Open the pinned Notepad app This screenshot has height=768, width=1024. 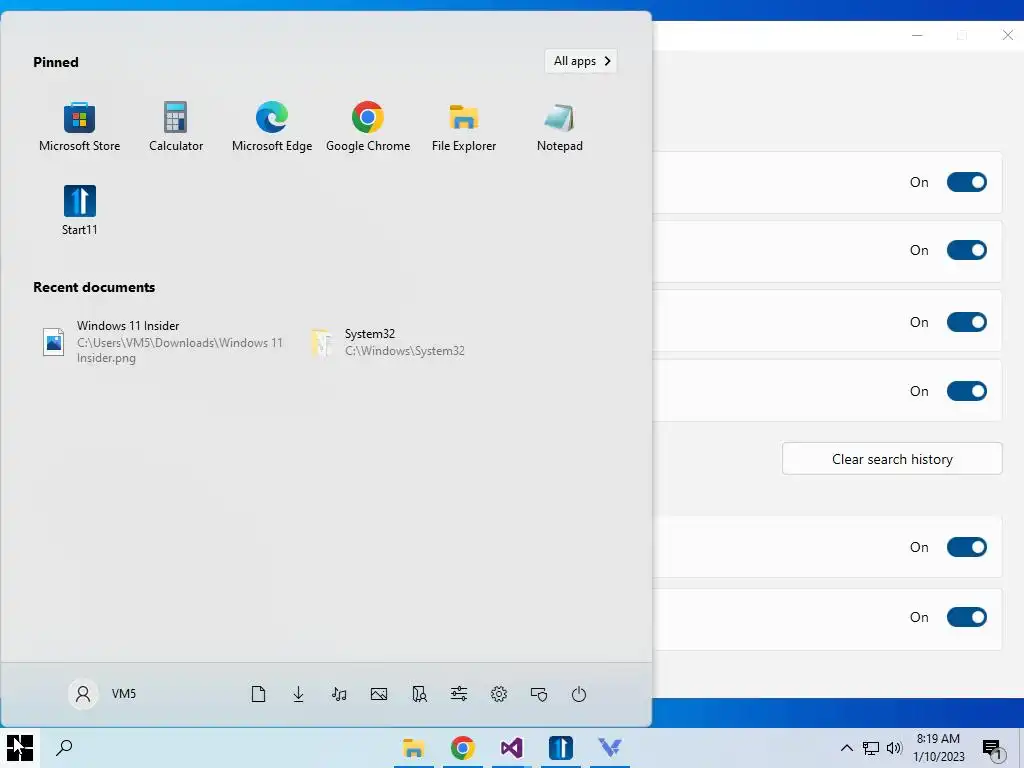click(x=560, y=127)
